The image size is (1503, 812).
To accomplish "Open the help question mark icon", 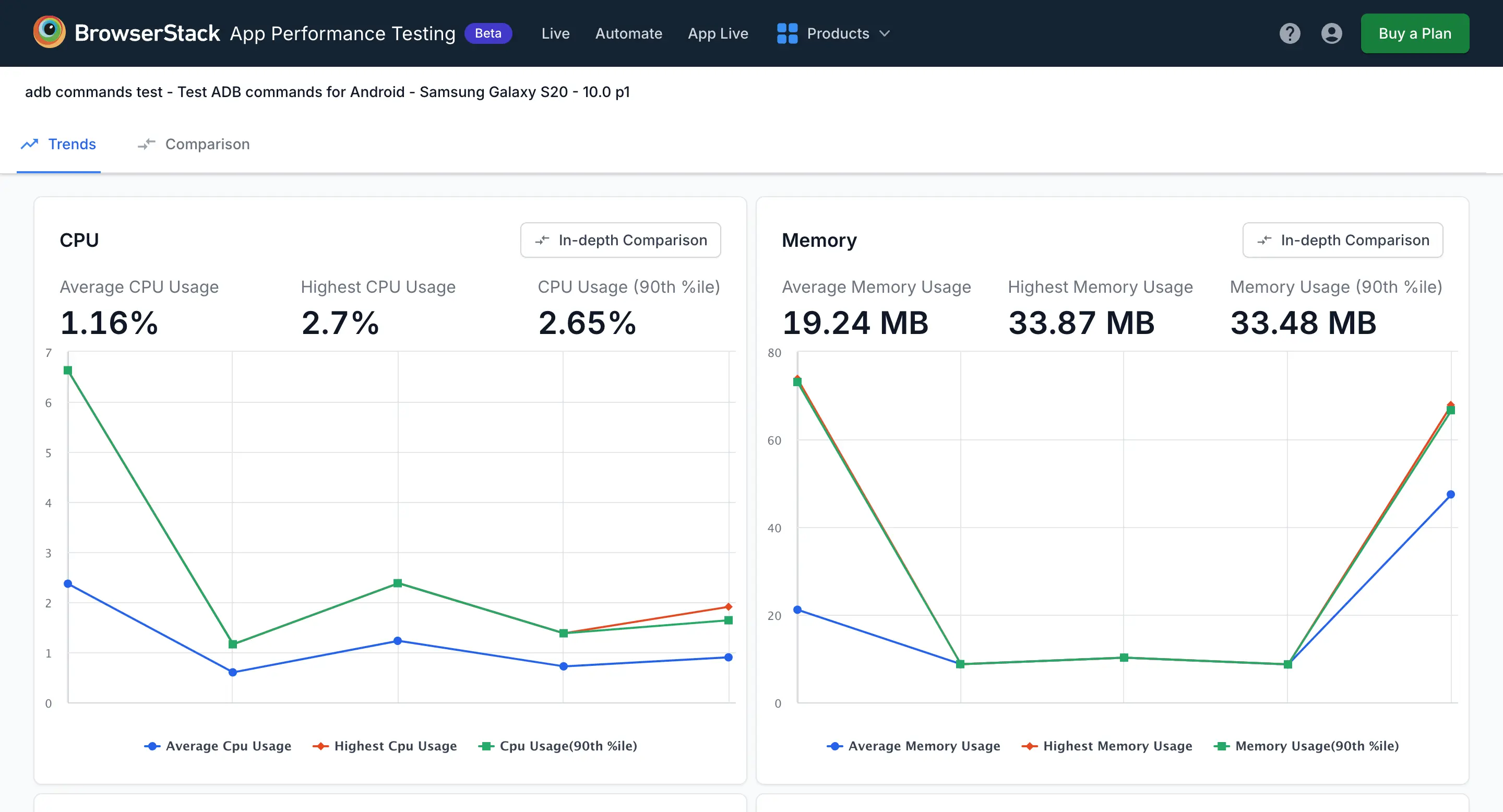I will pos(1290,33).
